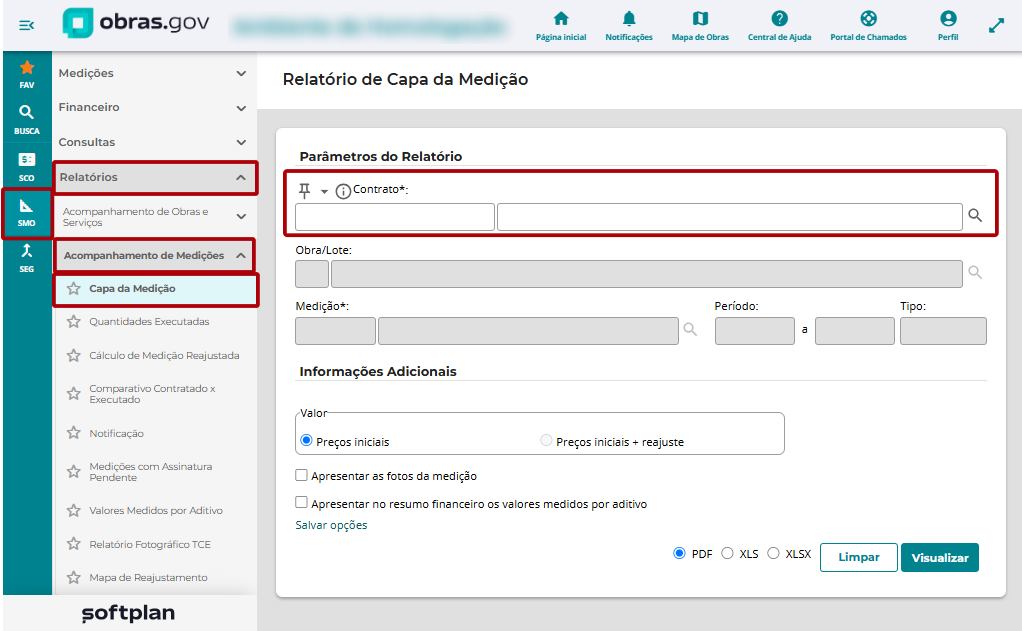This screenshot has height=631, width=1022.
Task: Favorite Medições com Assinatura Pendente star
Action: click(74, 471)
